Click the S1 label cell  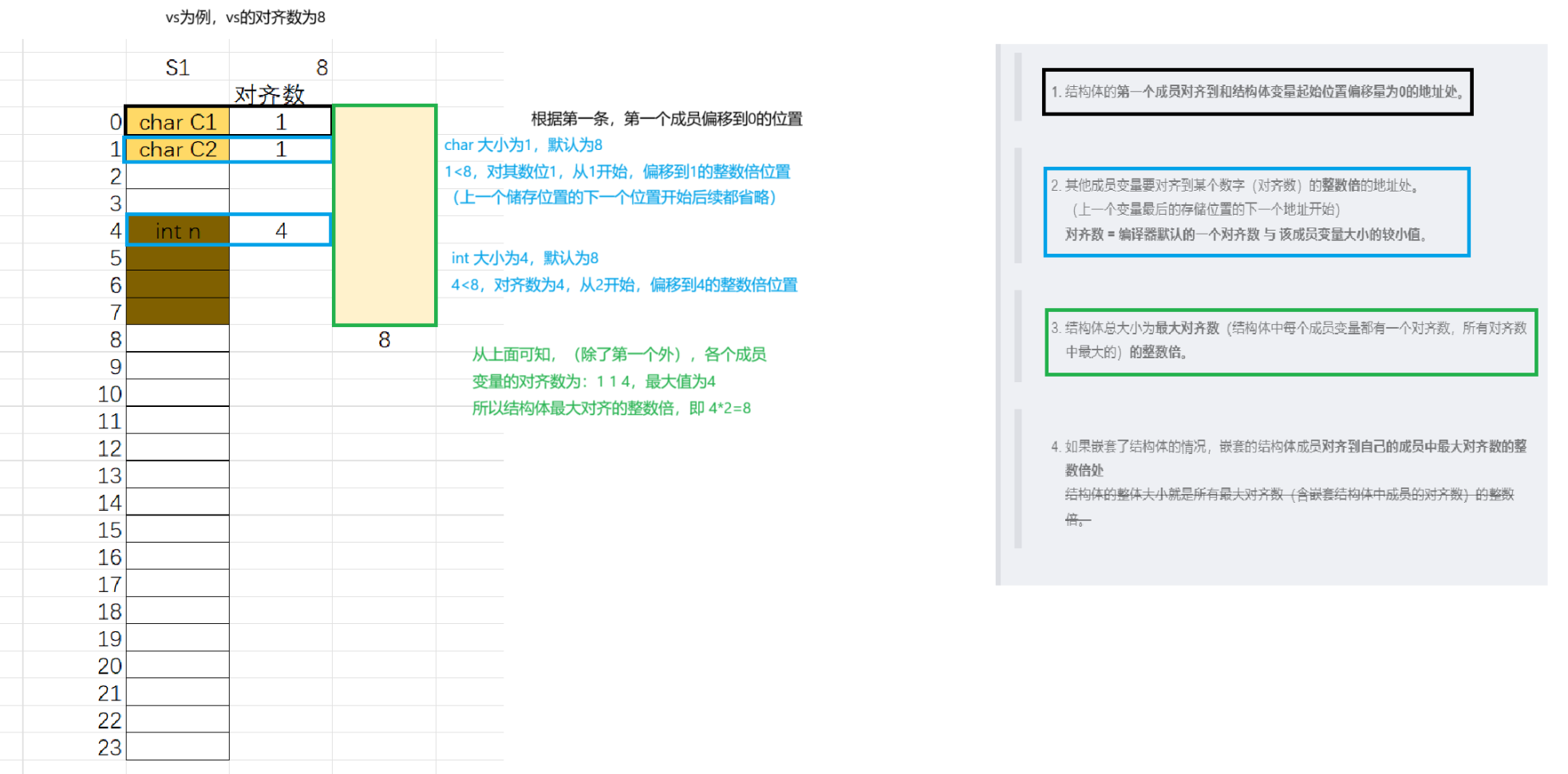(177, 68)
